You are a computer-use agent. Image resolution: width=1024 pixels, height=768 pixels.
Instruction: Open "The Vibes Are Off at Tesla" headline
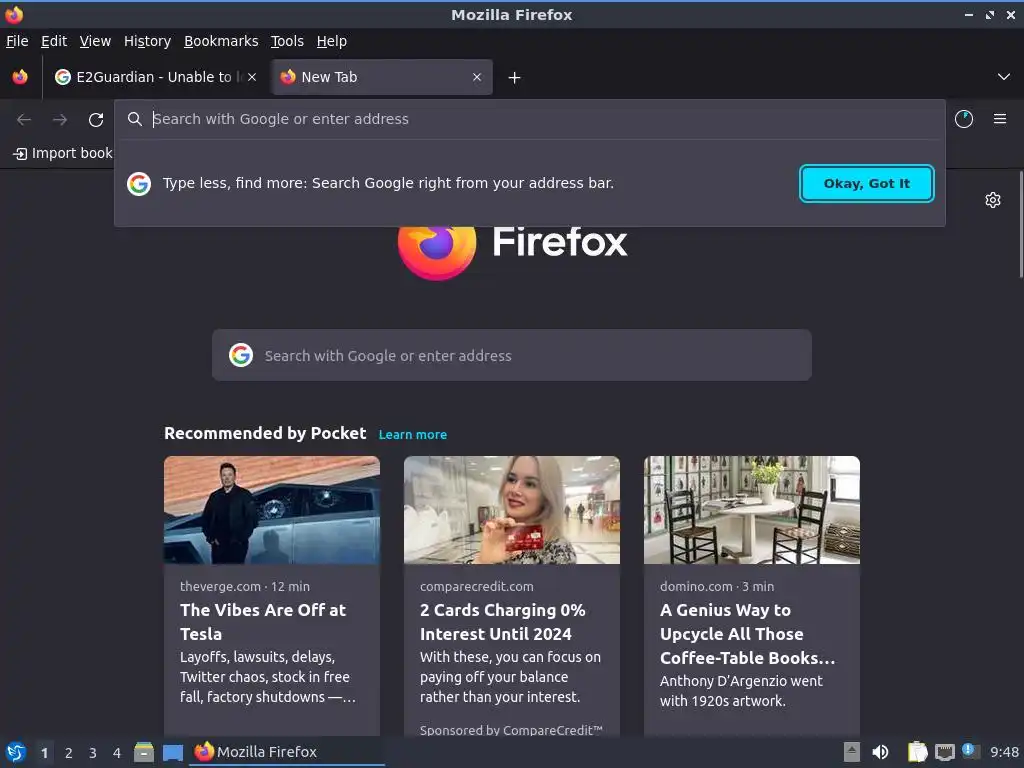(263, 622)
